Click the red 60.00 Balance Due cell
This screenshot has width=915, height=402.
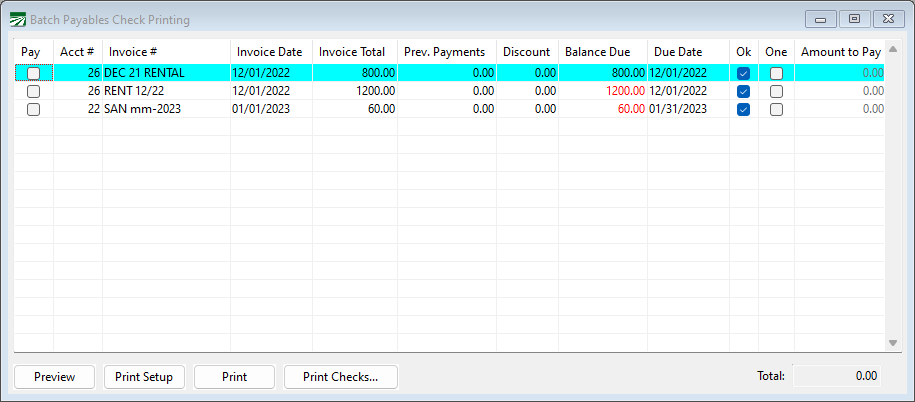click(603, 109)
